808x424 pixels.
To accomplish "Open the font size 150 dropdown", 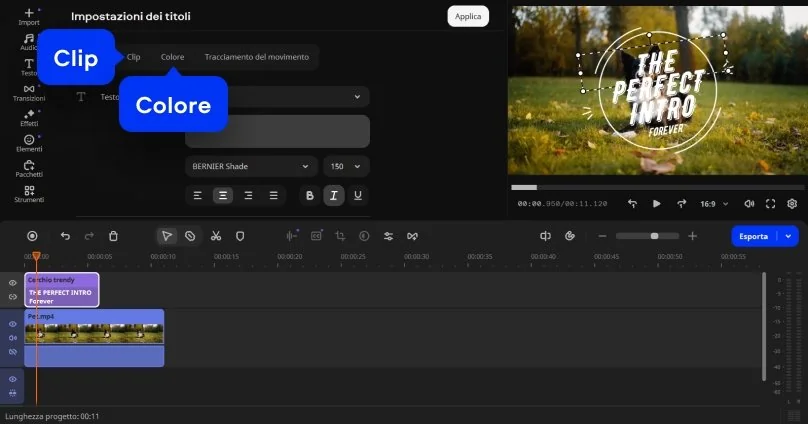I will coord(346,166).
